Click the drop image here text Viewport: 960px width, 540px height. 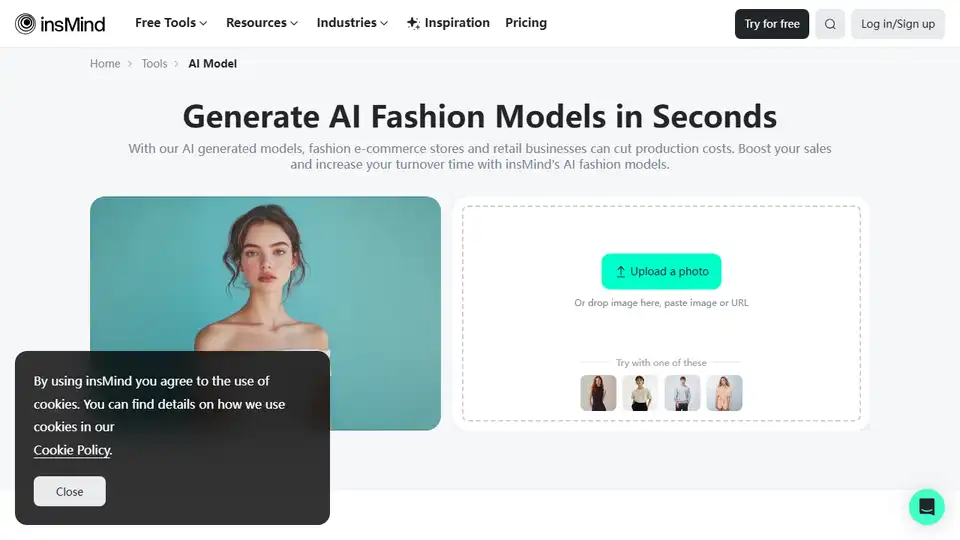click(x=661, y=302)
